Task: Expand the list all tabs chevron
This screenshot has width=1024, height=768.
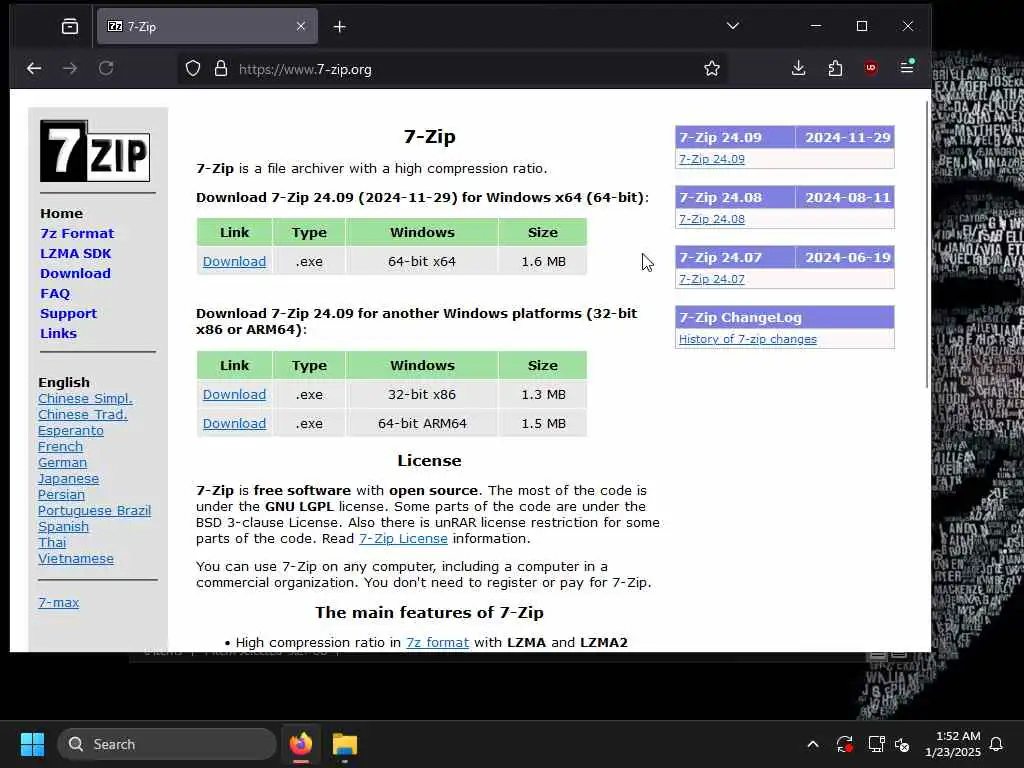Action: pyautogui.click(x=733, y=26)
